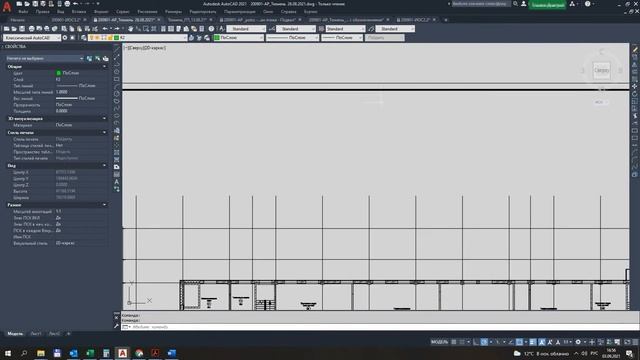The image size is (640, 360).
Task: Click the Undo arrow in the quick access toolbar
Action: pos(76,4)
